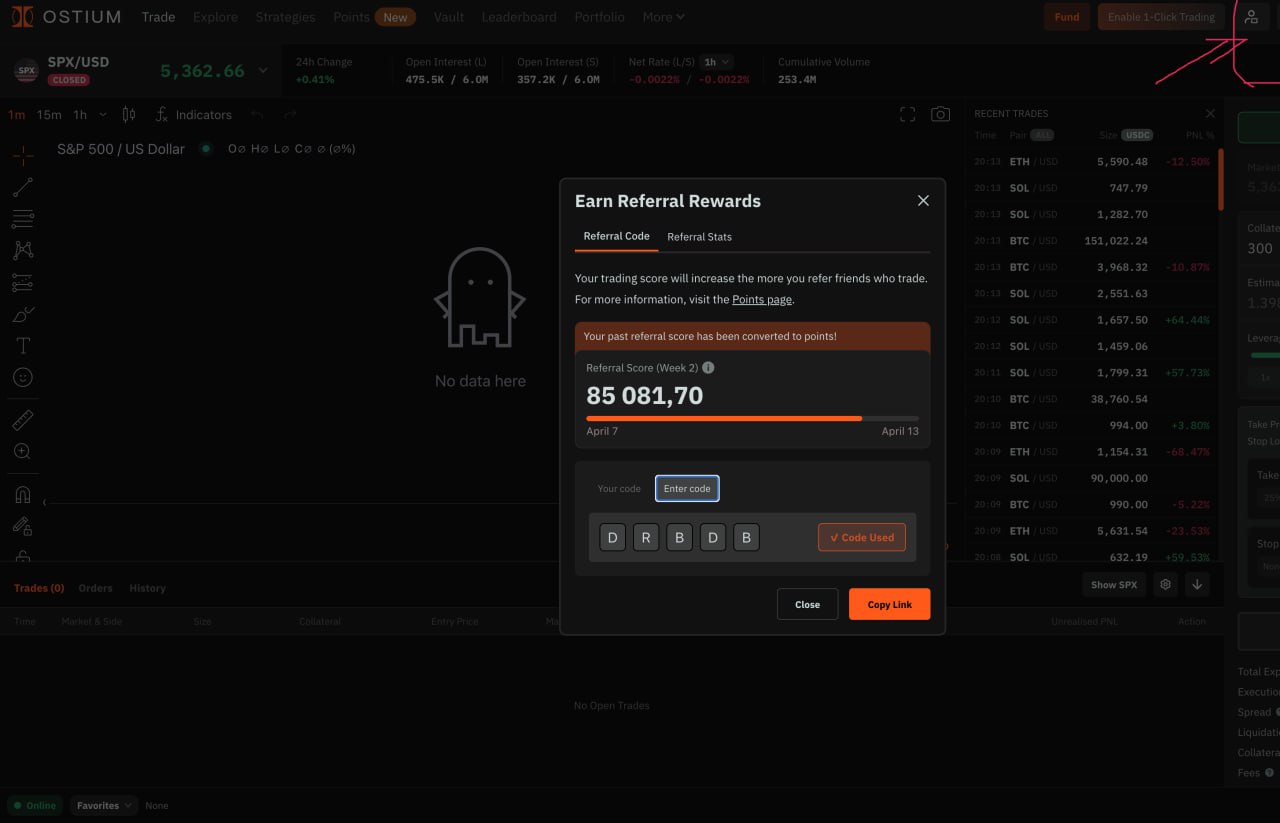The image size is (1280, 823).
Task: Click the SPX pair icon
Action: (26, 71)
